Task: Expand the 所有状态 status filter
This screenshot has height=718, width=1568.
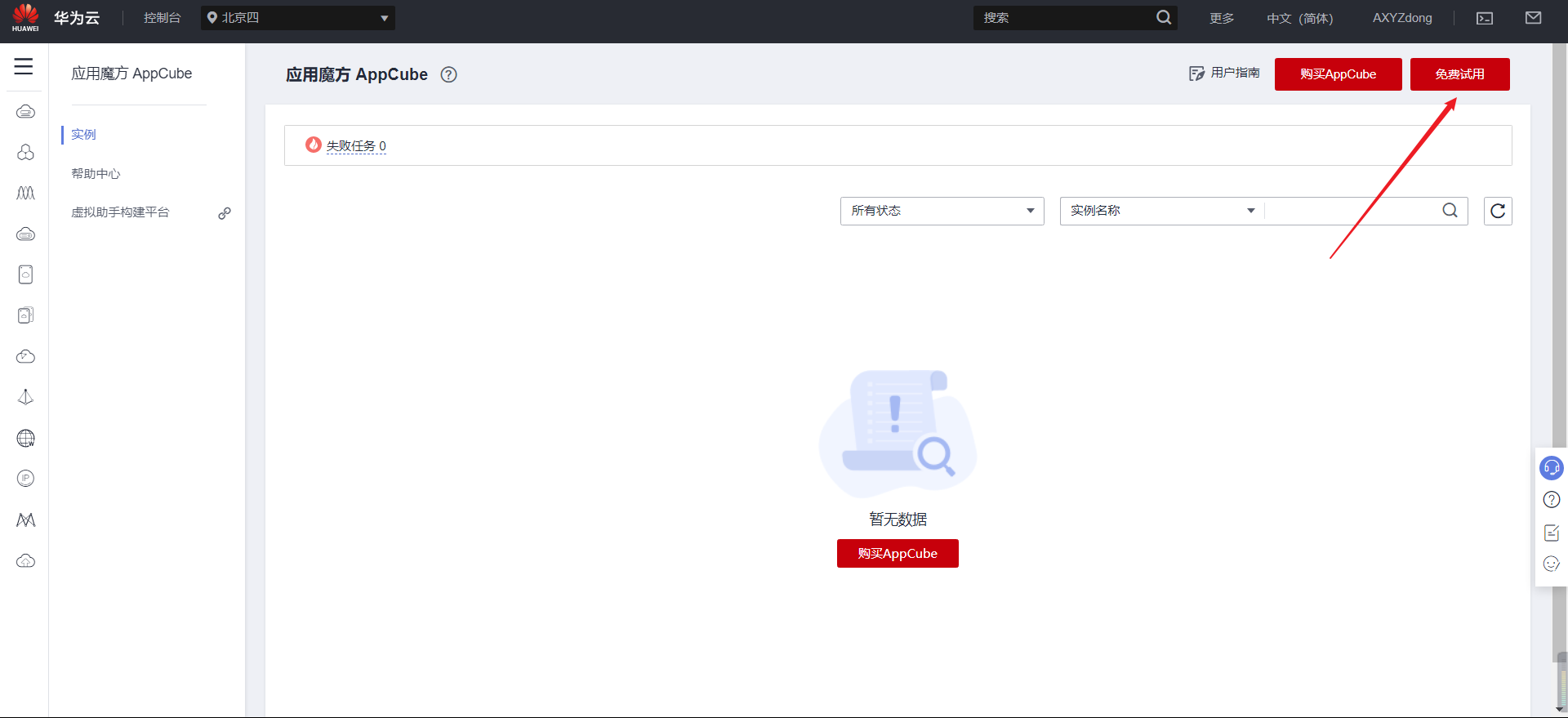Action: (x=942, y=211)
